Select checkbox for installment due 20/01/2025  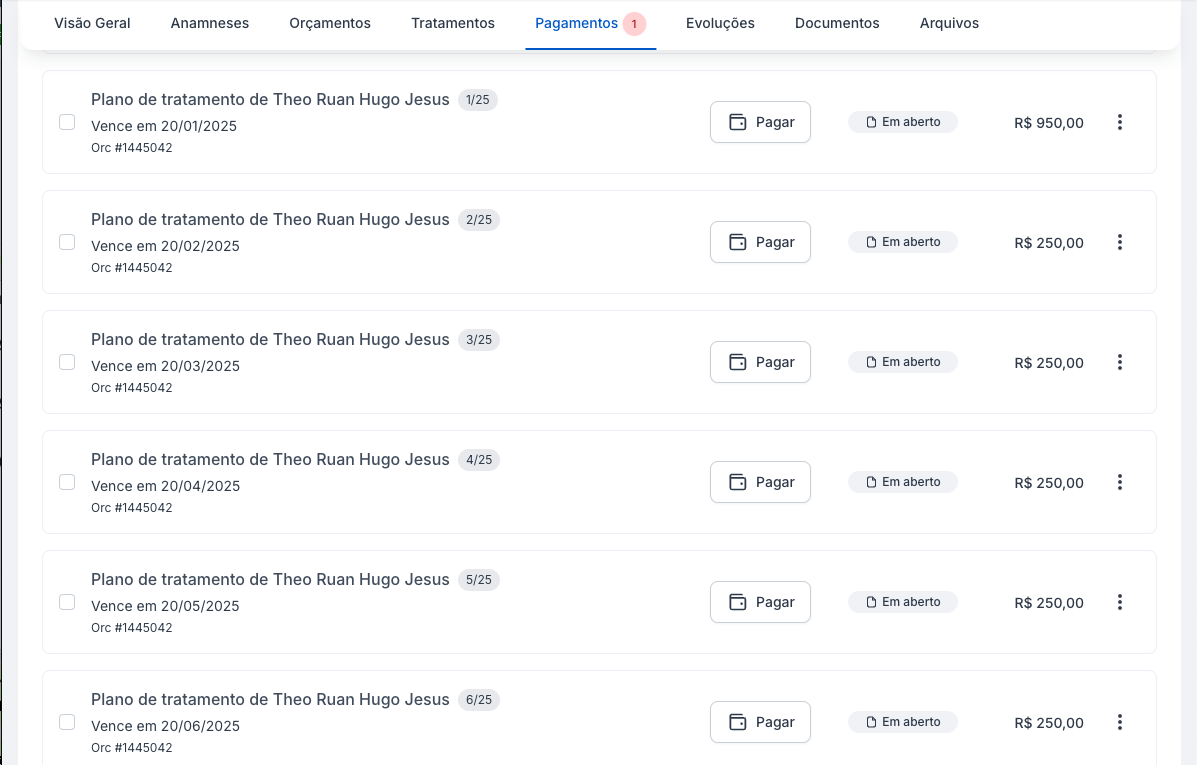pos(67,122)
